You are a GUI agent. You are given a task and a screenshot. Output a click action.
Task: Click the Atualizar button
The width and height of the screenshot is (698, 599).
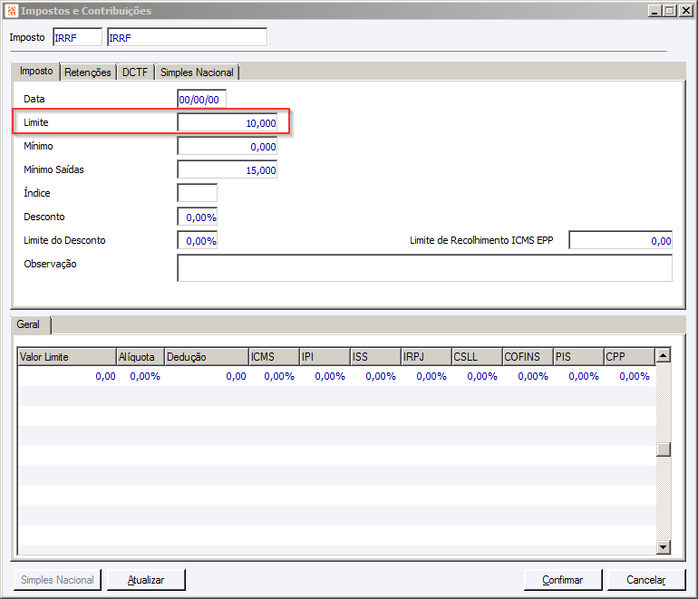(146, 580)
